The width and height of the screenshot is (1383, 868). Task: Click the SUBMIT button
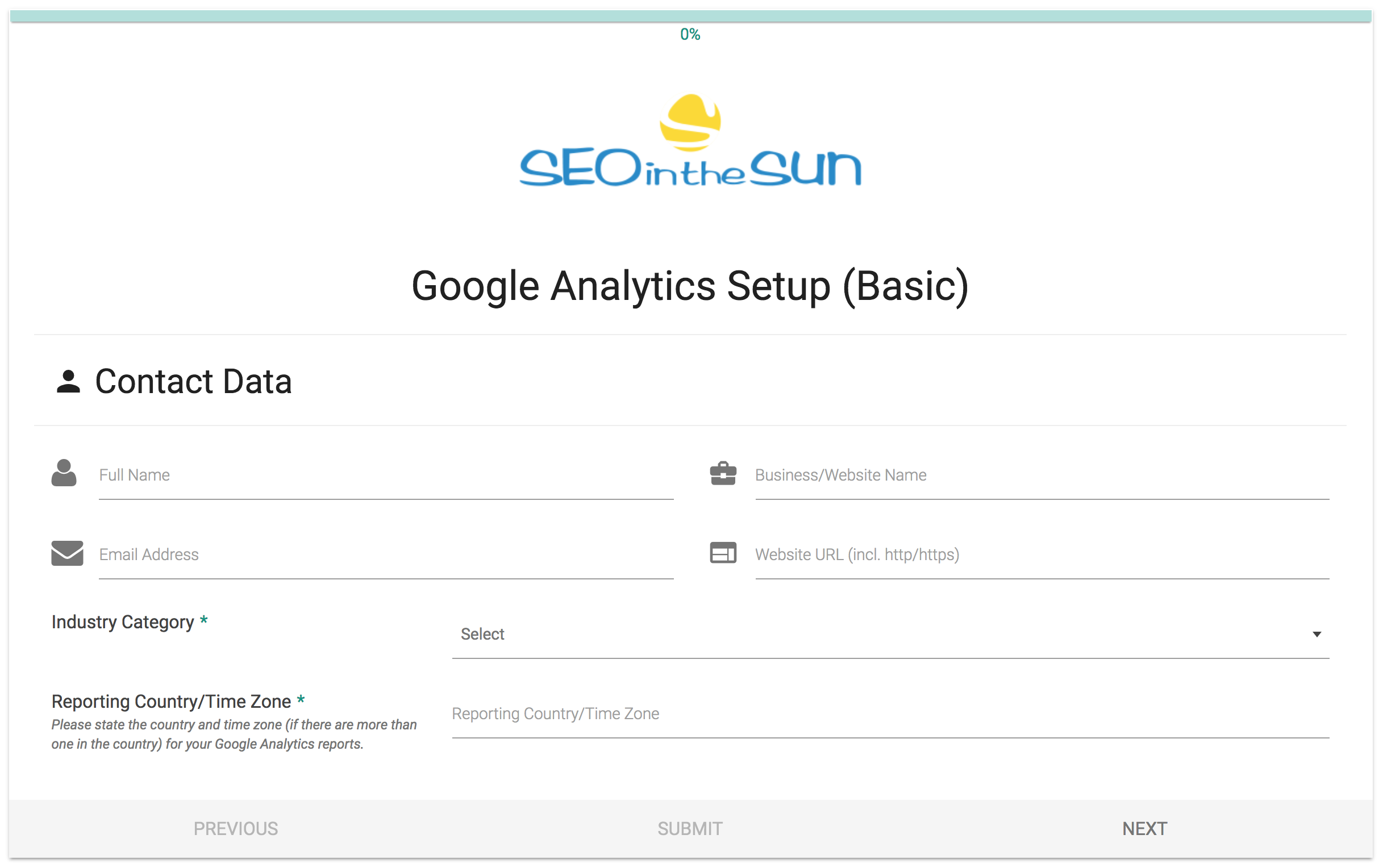(x=690, y=829)
